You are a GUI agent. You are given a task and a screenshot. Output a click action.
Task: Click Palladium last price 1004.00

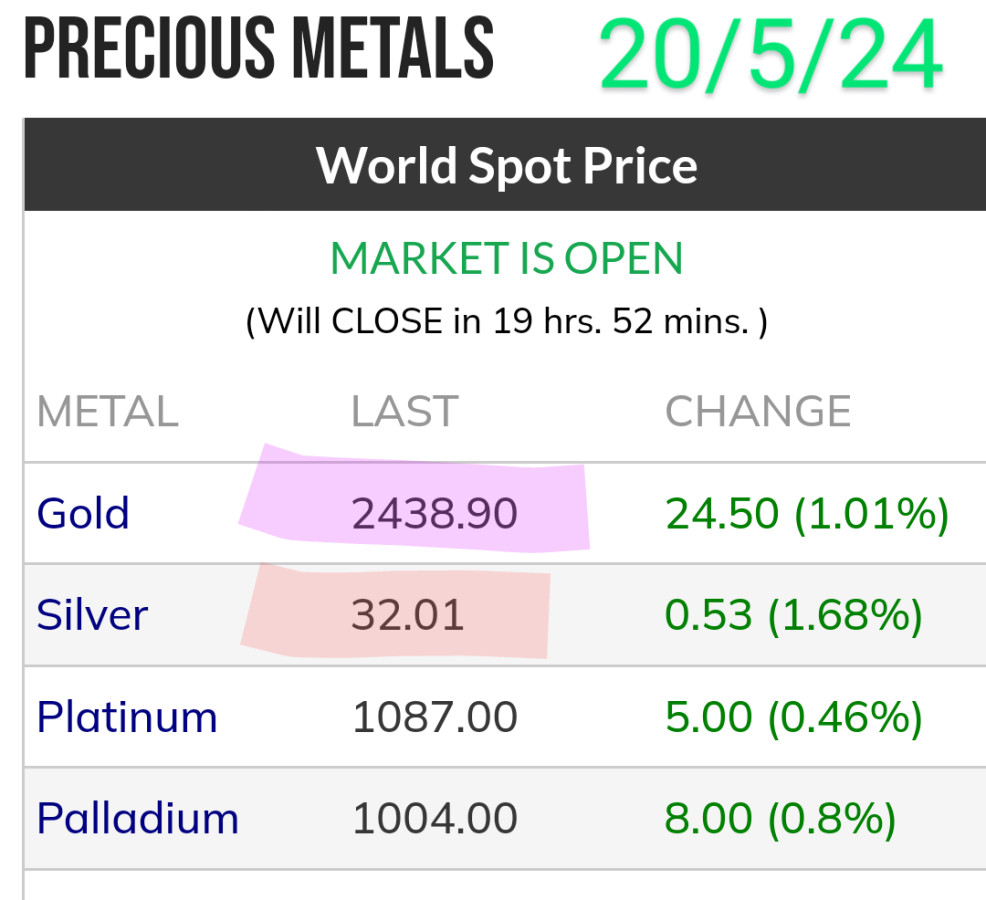point(435,818)
